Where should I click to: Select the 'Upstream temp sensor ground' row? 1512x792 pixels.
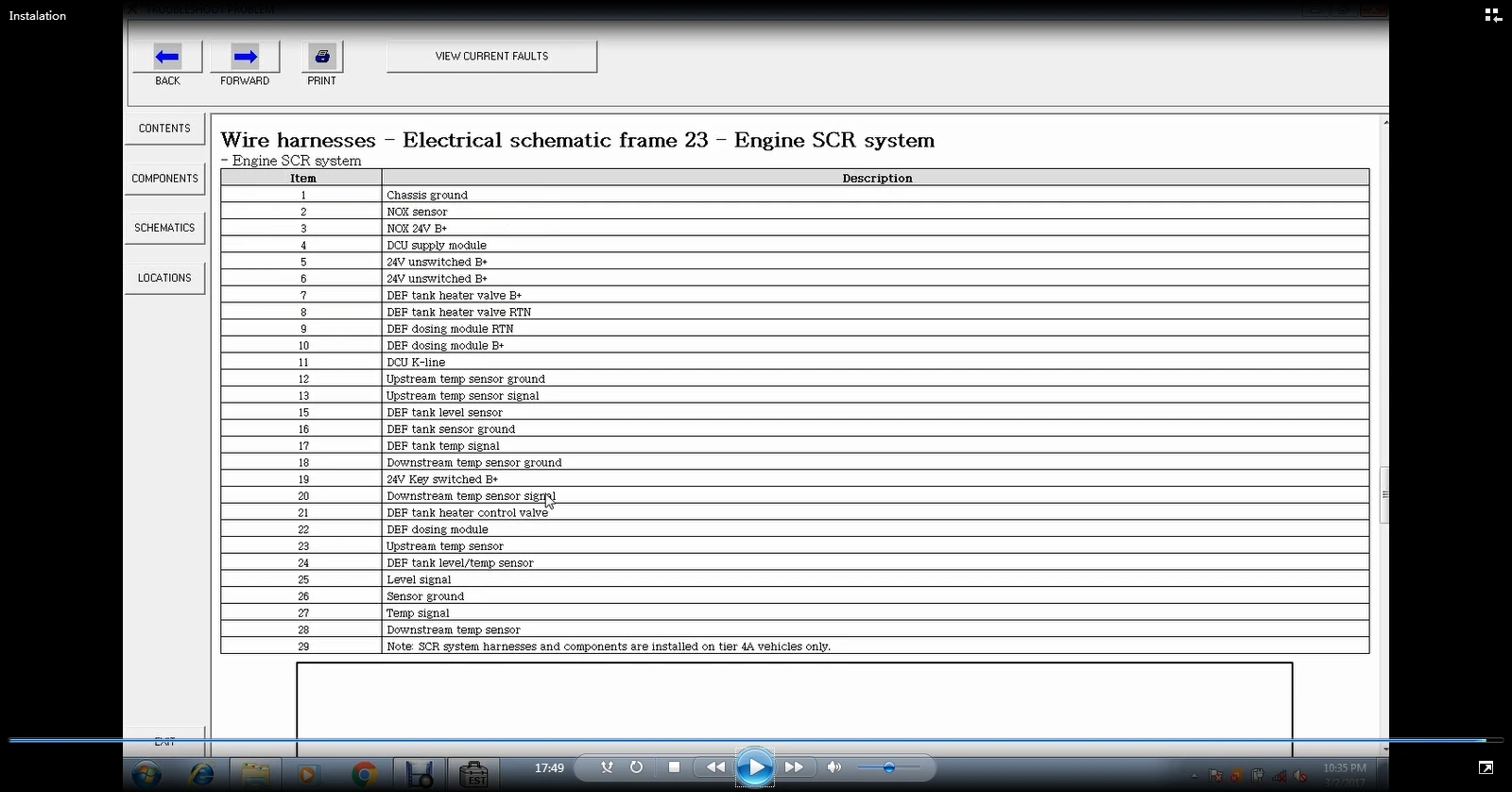point(795,379)
